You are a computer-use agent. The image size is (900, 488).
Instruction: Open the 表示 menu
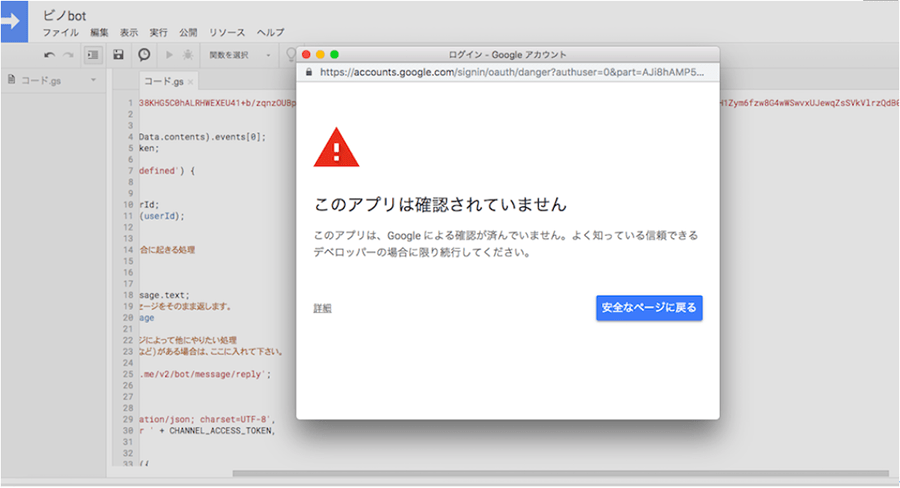point(129,33)
